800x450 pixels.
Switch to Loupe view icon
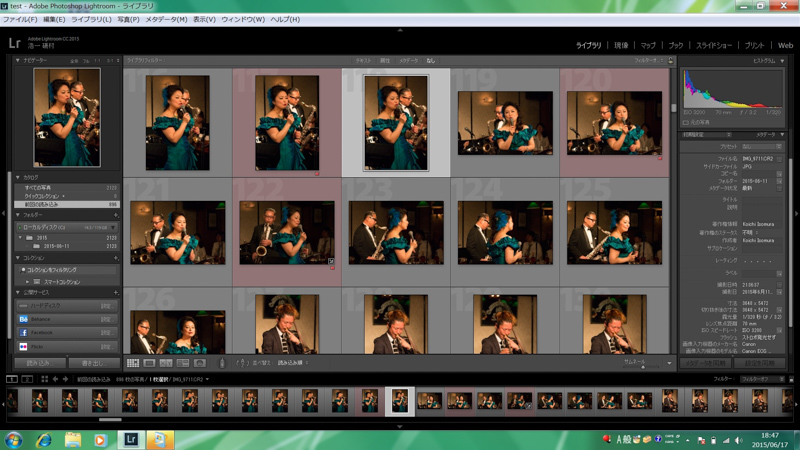click(149, 363)
